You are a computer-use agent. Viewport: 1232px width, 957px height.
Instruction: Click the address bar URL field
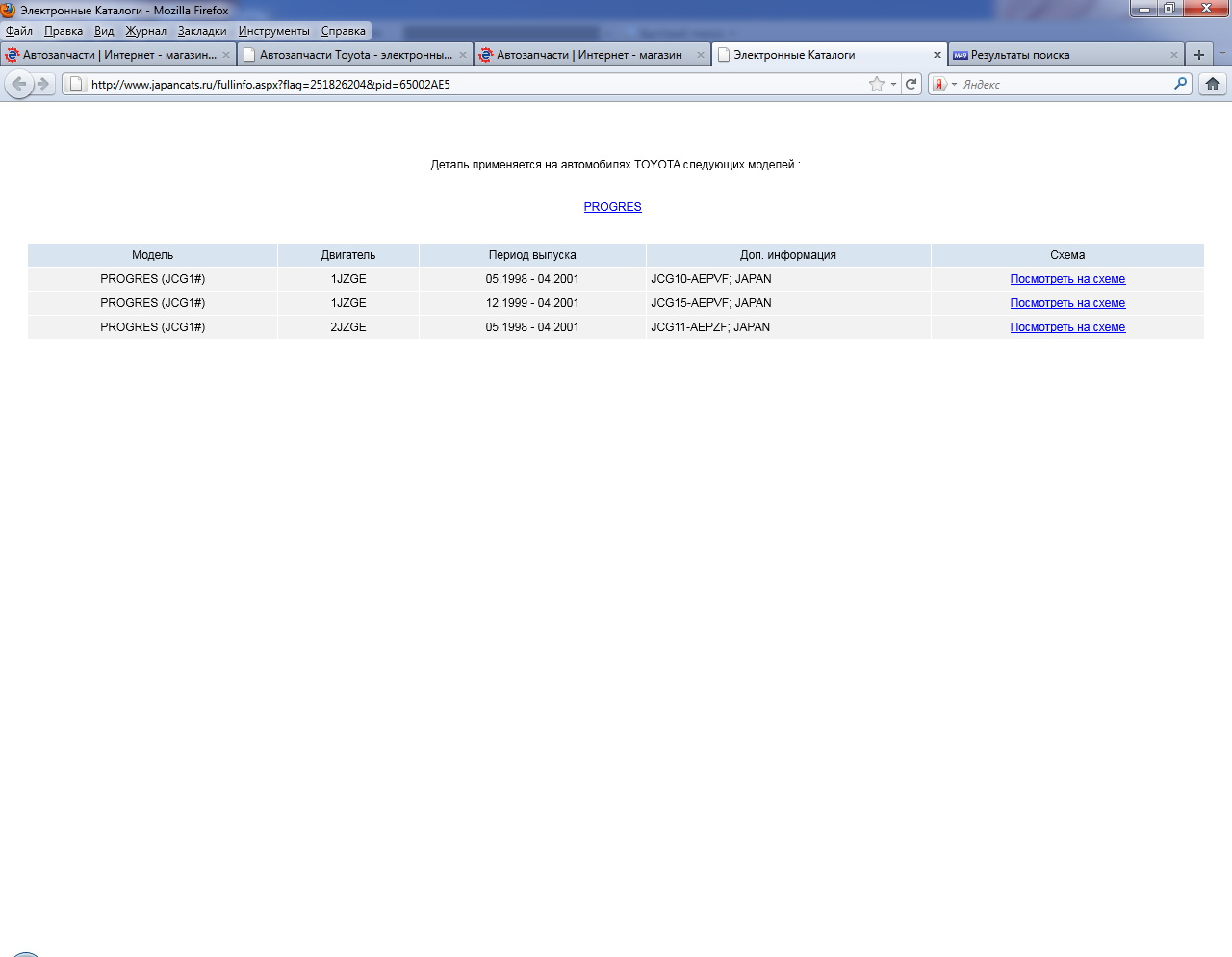coord(472,85)
